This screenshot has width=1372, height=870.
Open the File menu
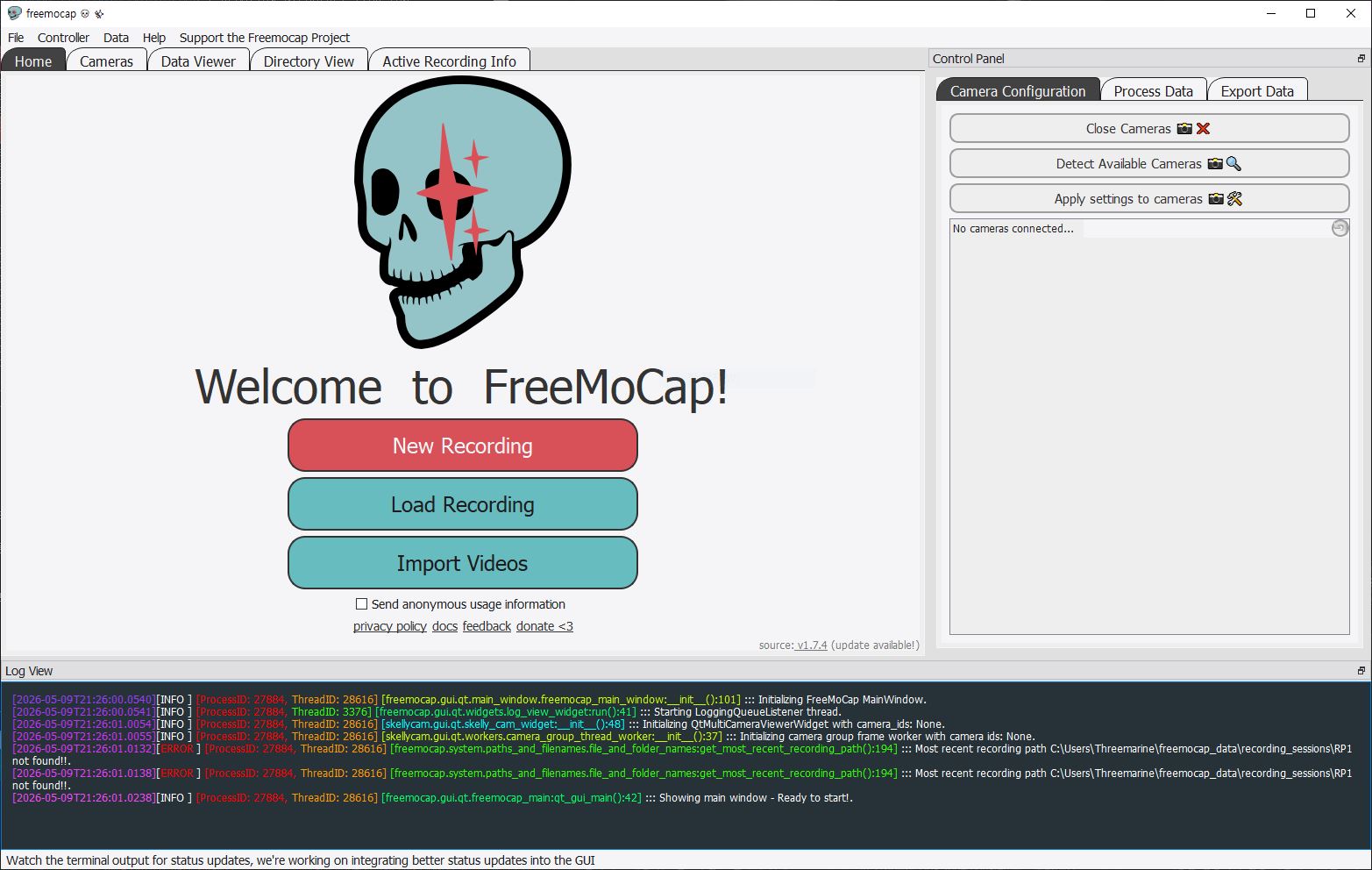click(16, 38)
